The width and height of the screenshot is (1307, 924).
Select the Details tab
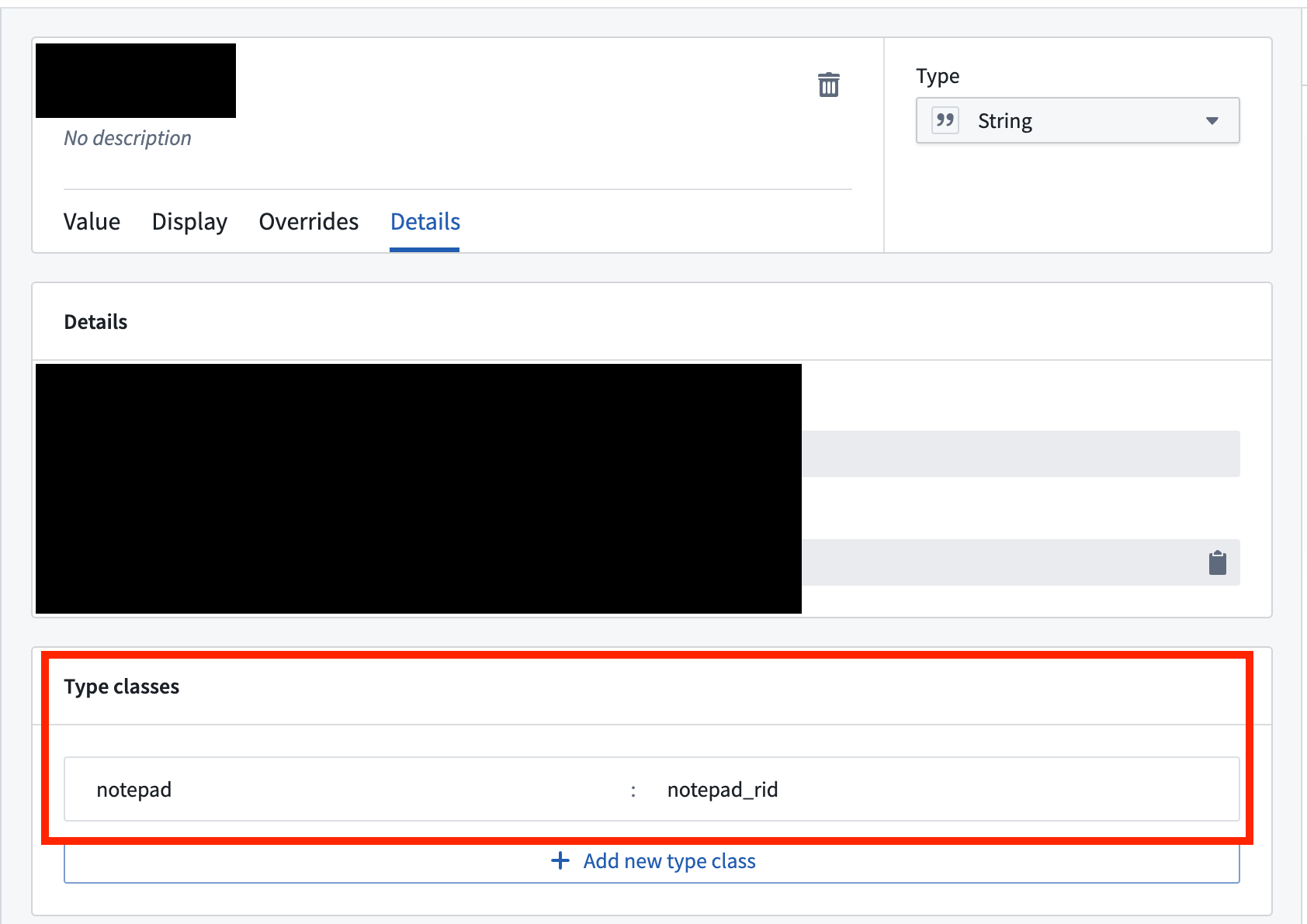pos(425,222)
